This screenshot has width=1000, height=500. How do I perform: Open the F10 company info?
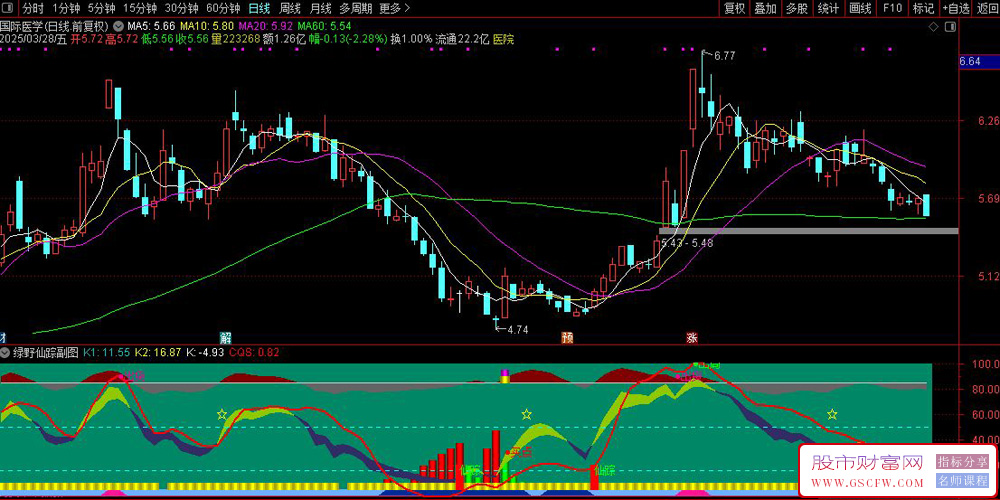click(x=892, y=8)
